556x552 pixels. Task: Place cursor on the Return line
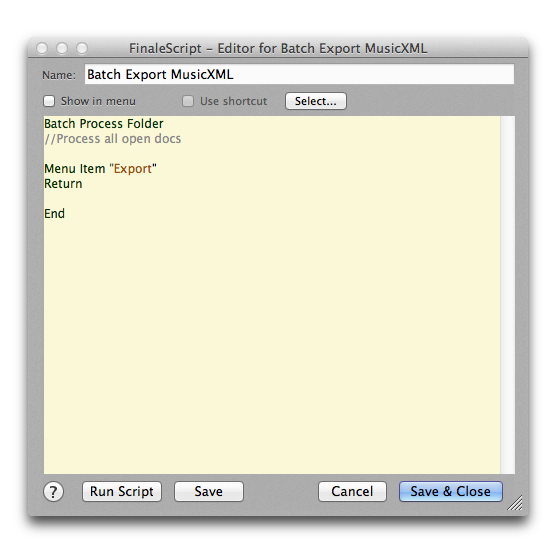pyautogui.click(x=63, y=184)
